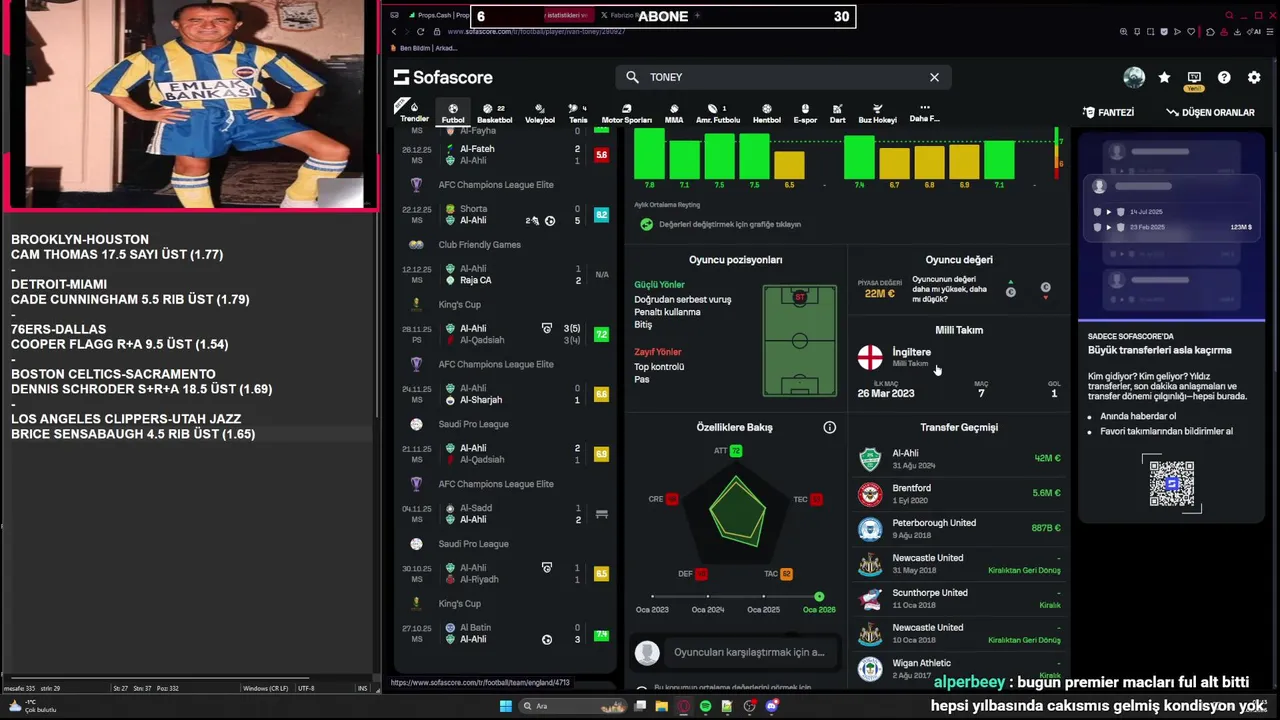Switch to the Basketbol tab
This screenshot has height=720, width=1280.
494,113
